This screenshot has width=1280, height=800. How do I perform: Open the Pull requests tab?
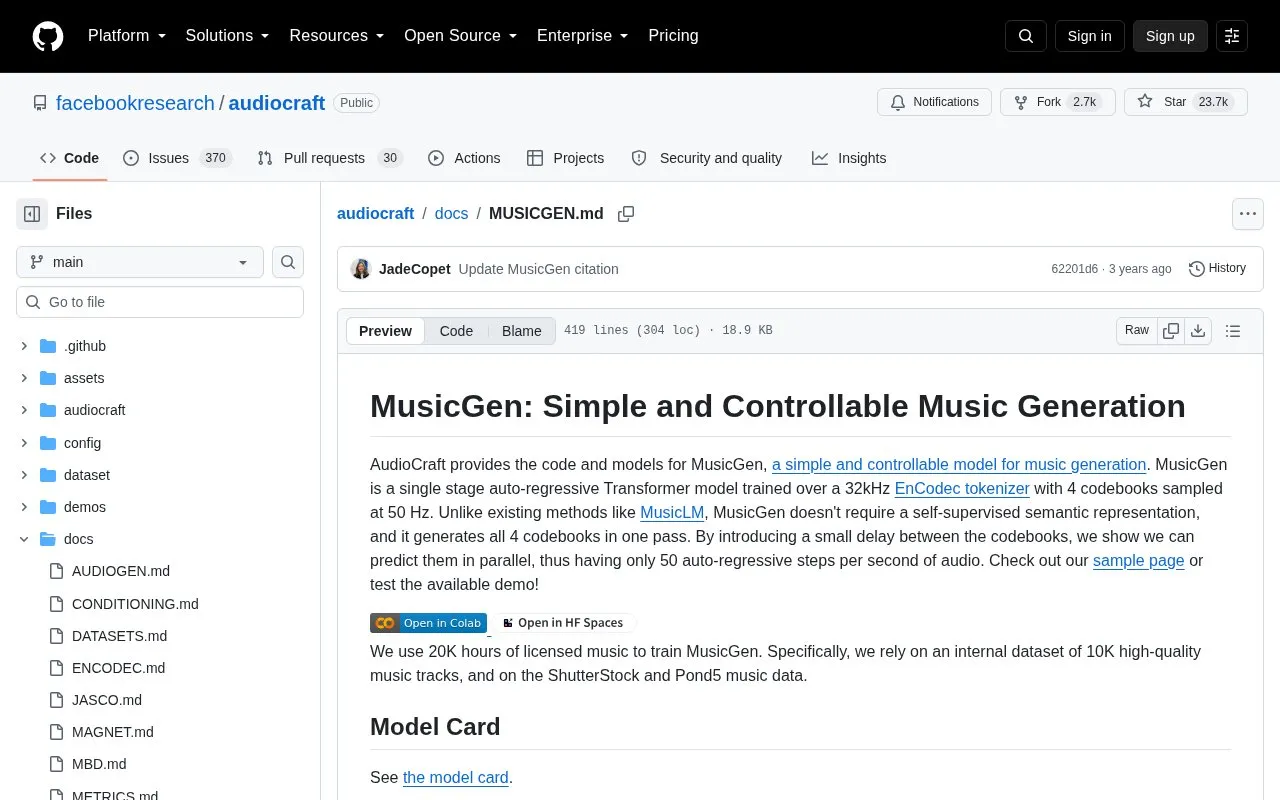click(x=329, y=158)
